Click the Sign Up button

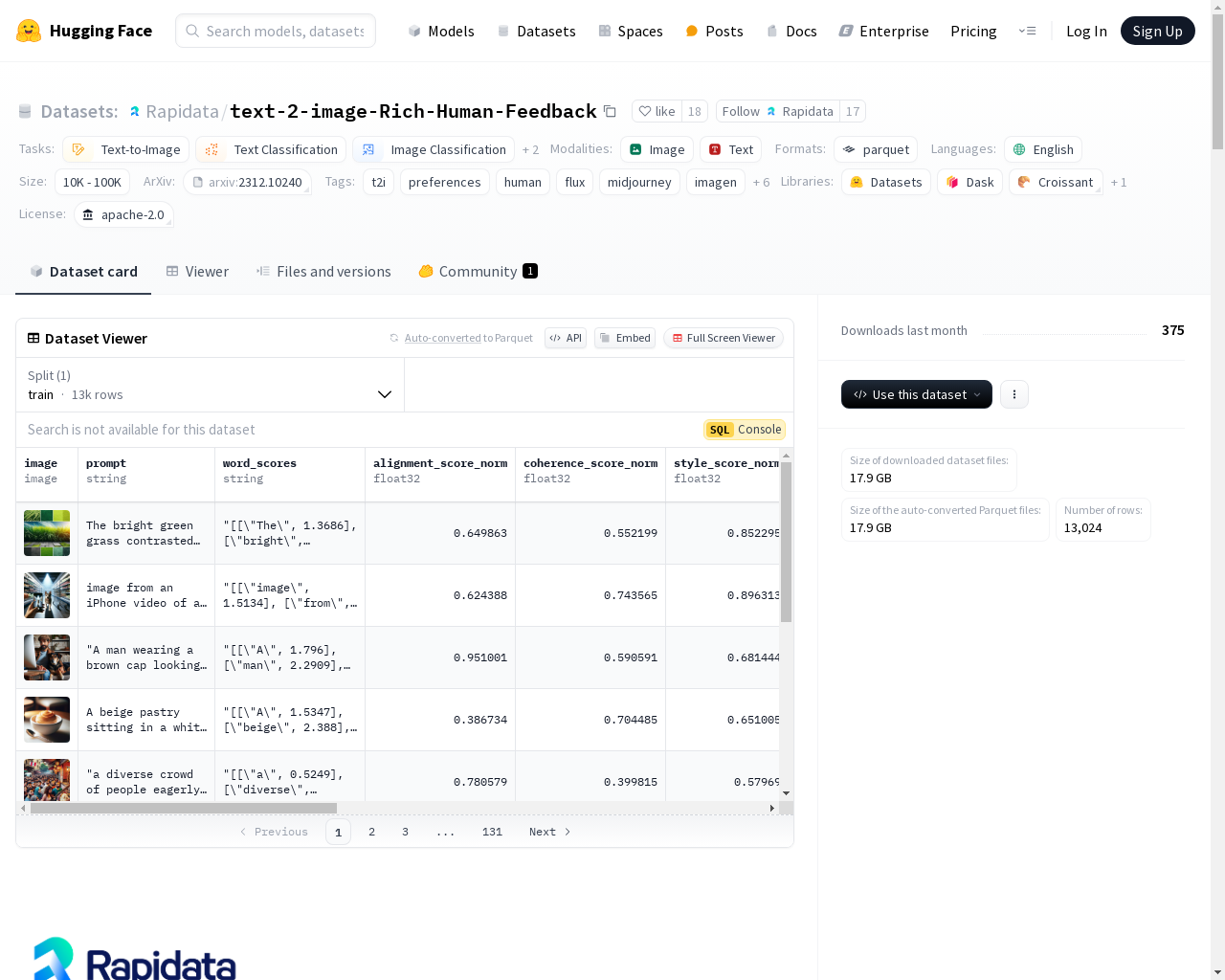1158,31
